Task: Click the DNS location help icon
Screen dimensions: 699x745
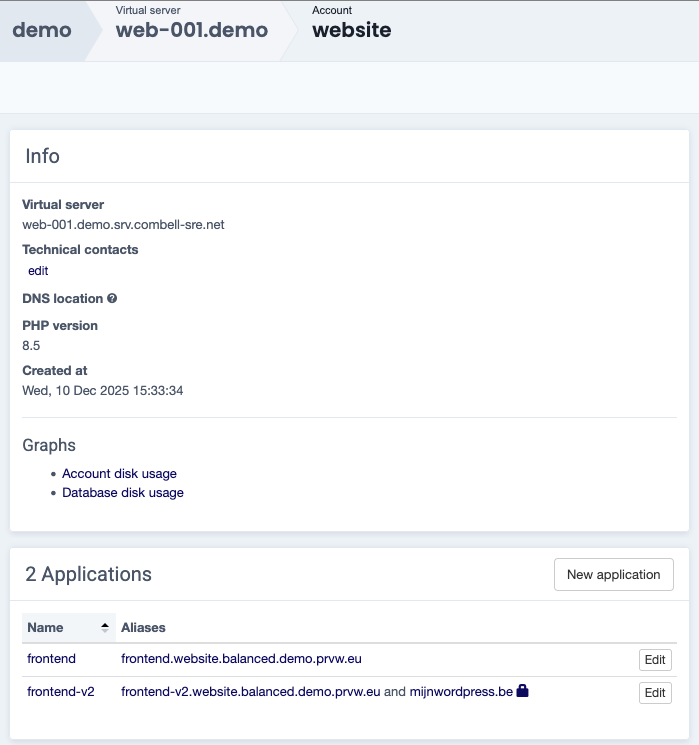Action: [112, 299]
